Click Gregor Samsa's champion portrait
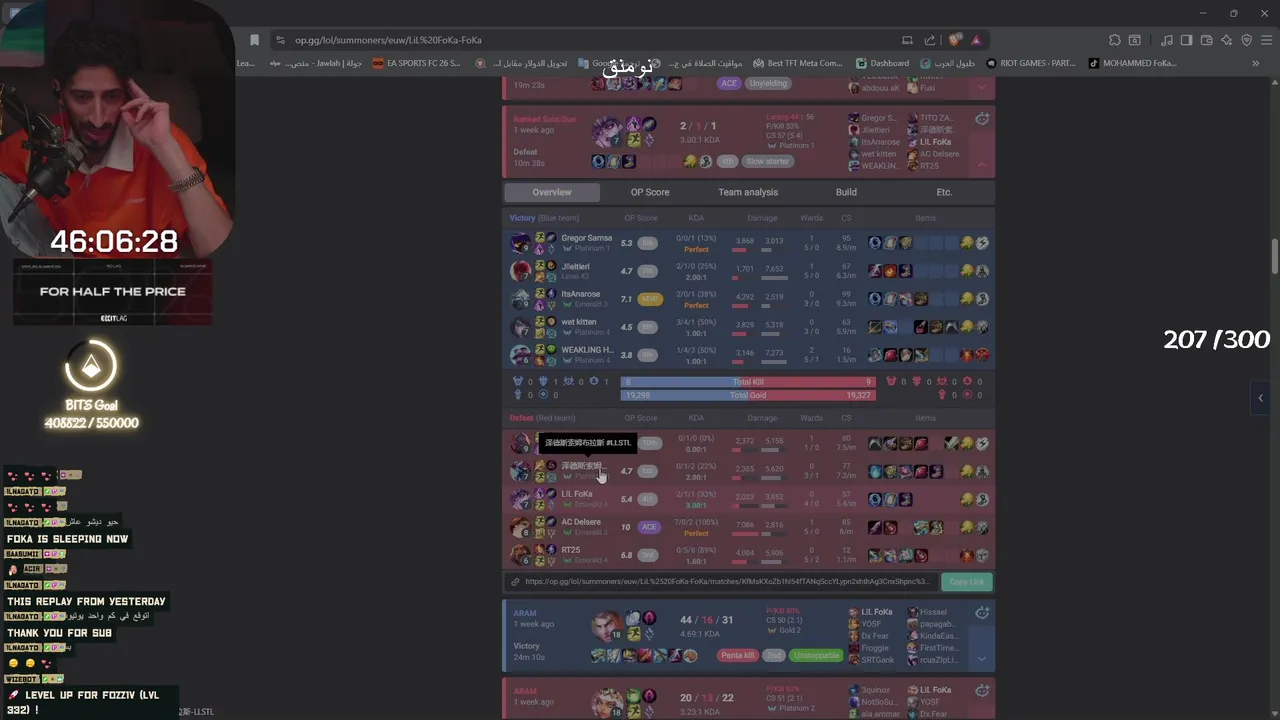1280x720 pixels. [x=520, y=243]
